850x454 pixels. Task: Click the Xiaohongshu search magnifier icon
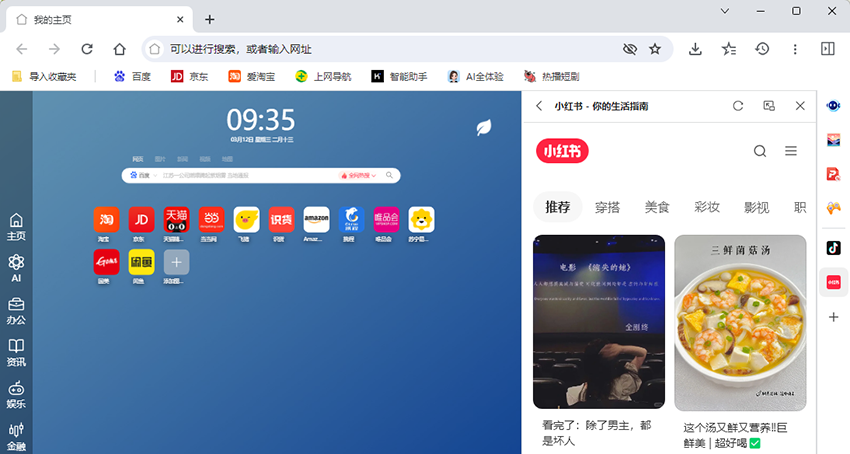(x=760, y=151)
